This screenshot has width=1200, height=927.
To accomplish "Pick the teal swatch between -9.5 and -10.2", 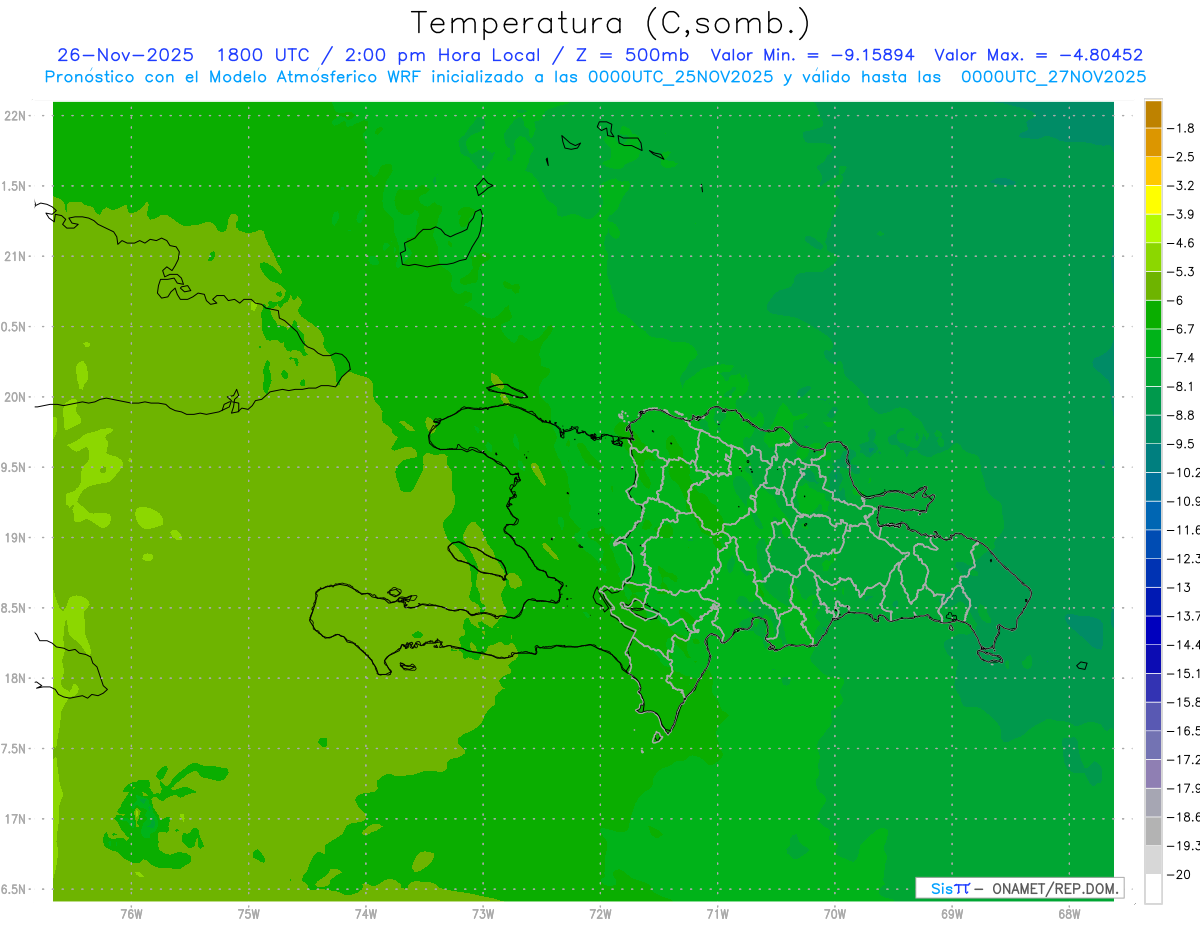I will [1153, 458].
